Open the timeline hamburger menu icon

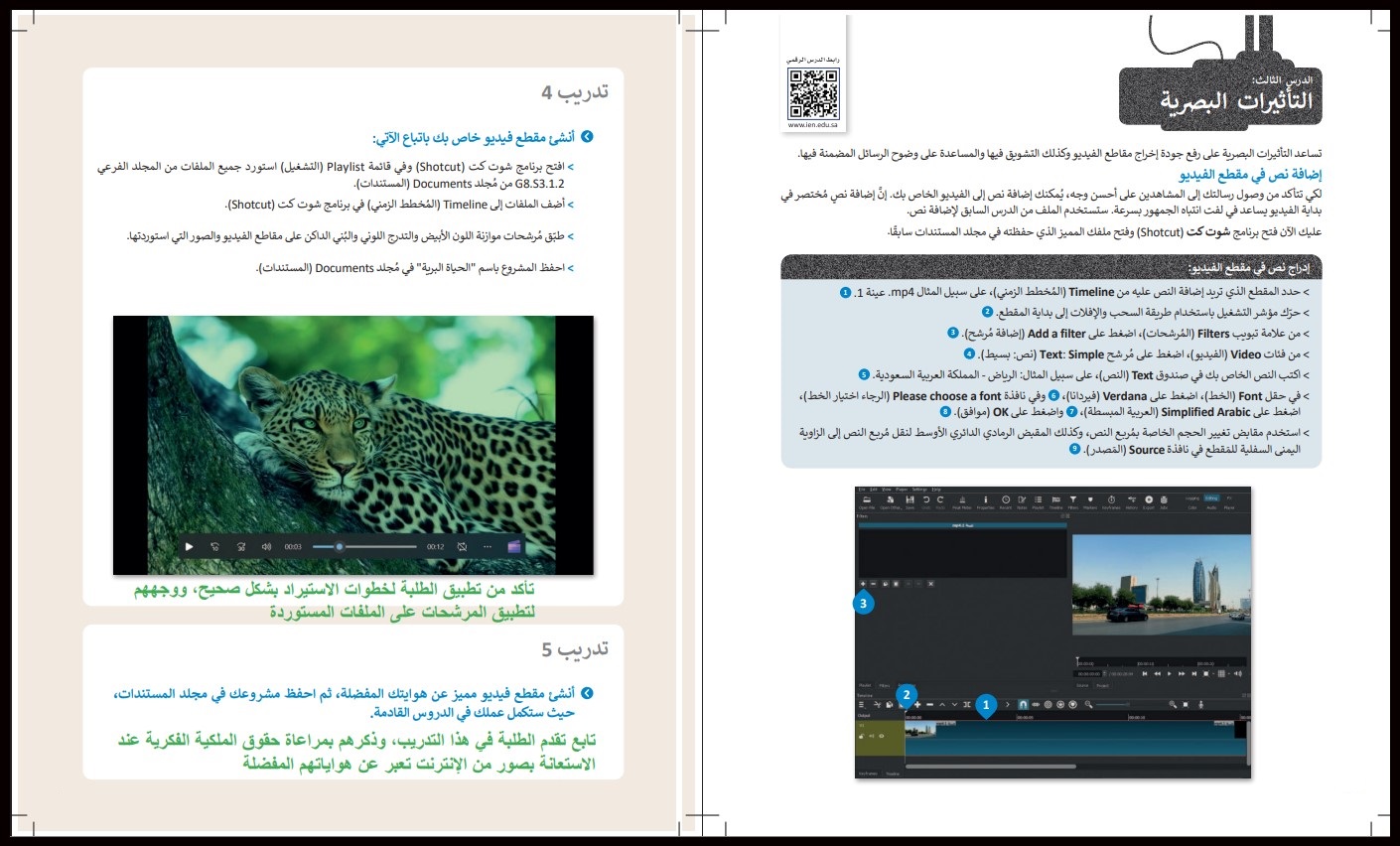[862, 705]
